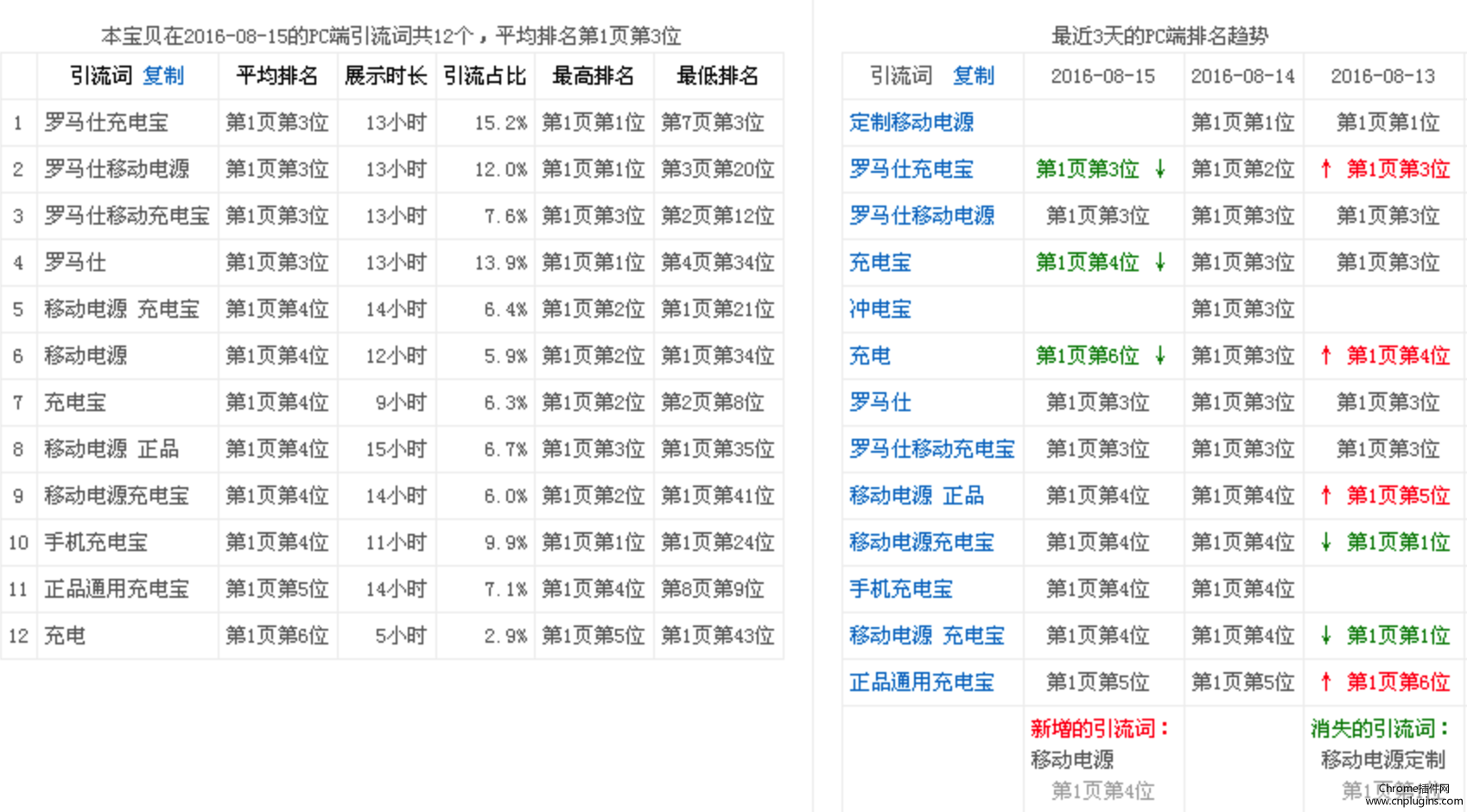Click the down arrow beside 充电宝 第1页第4位
This screenshot has width=1467, height=812.
[x=1160, y=263]
